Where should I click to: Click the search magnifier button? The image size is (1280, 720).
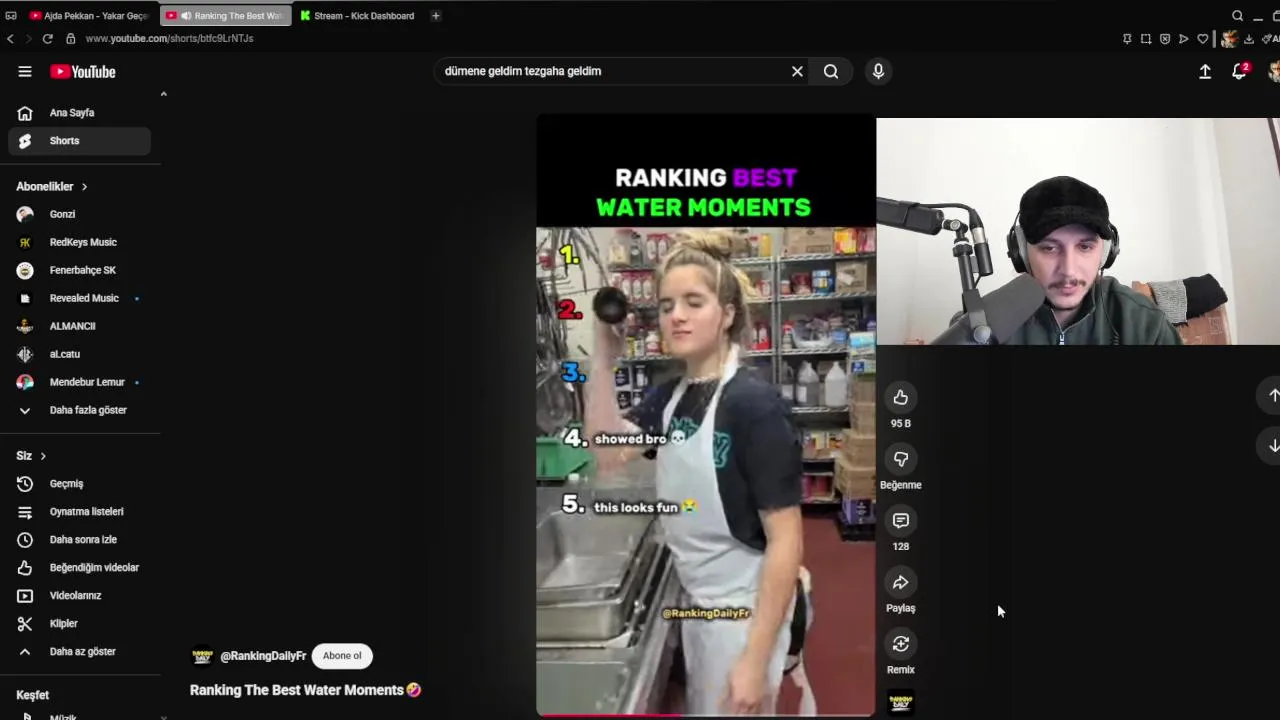pyautogui.click(x=831, y=71)
